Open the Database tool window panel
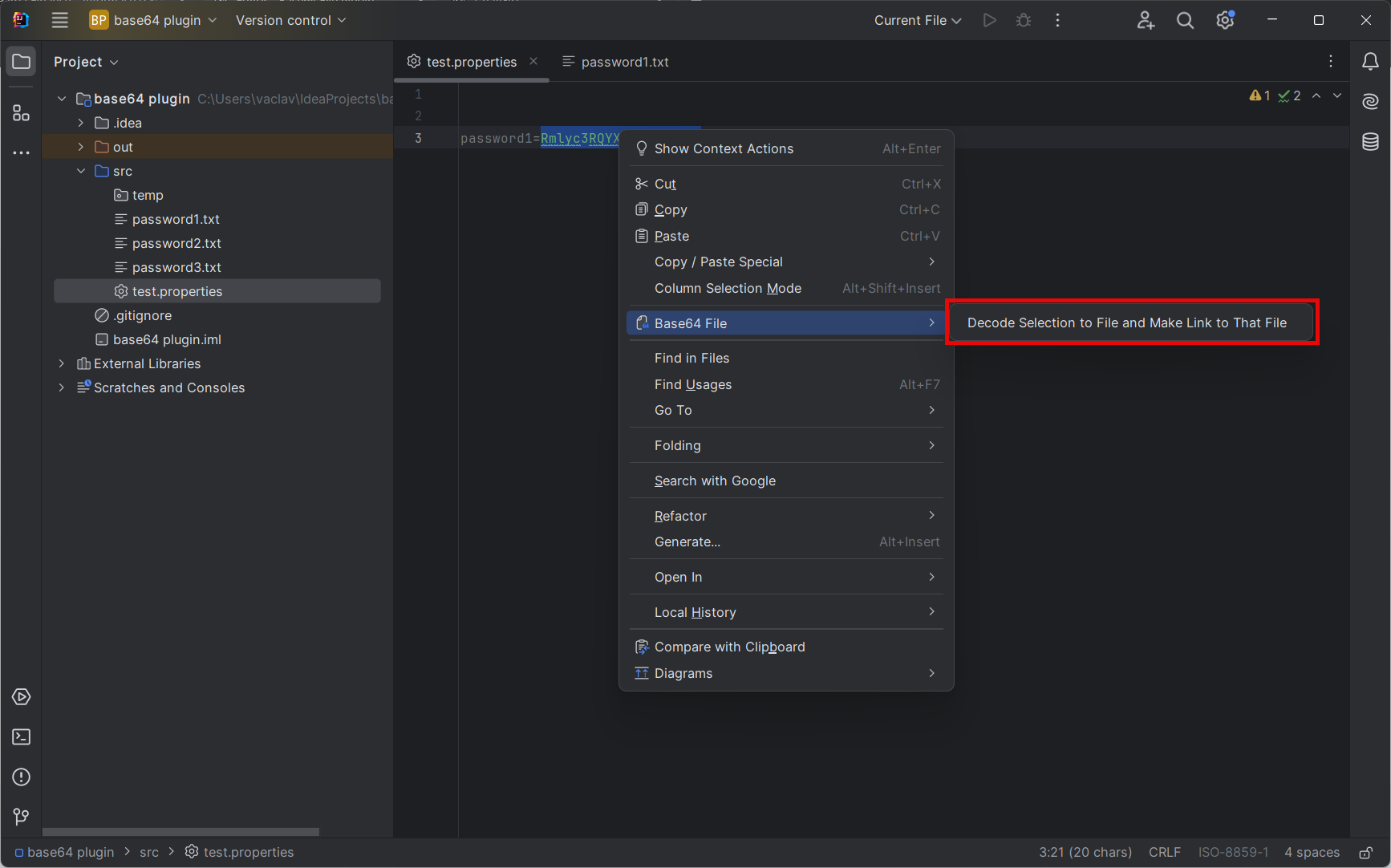 click(1370, 141)
